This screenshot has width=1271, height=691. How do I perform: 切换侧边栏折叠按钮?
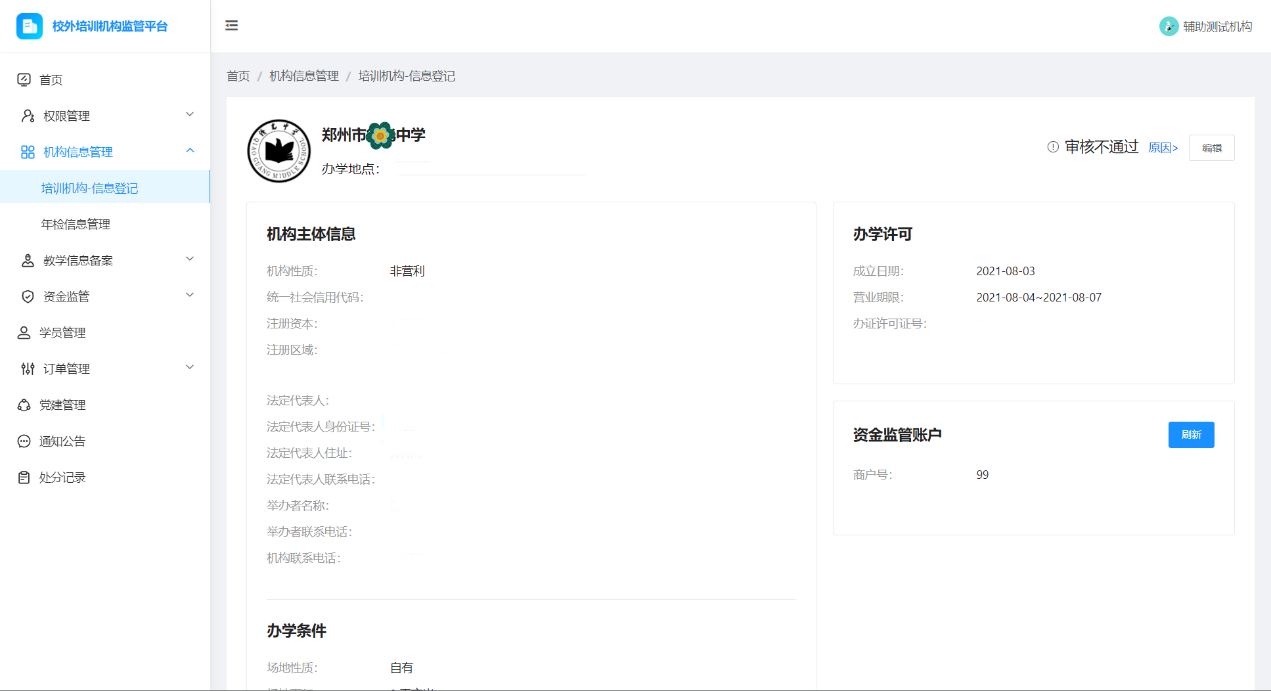pyautogui.click(x=231, y=25)
